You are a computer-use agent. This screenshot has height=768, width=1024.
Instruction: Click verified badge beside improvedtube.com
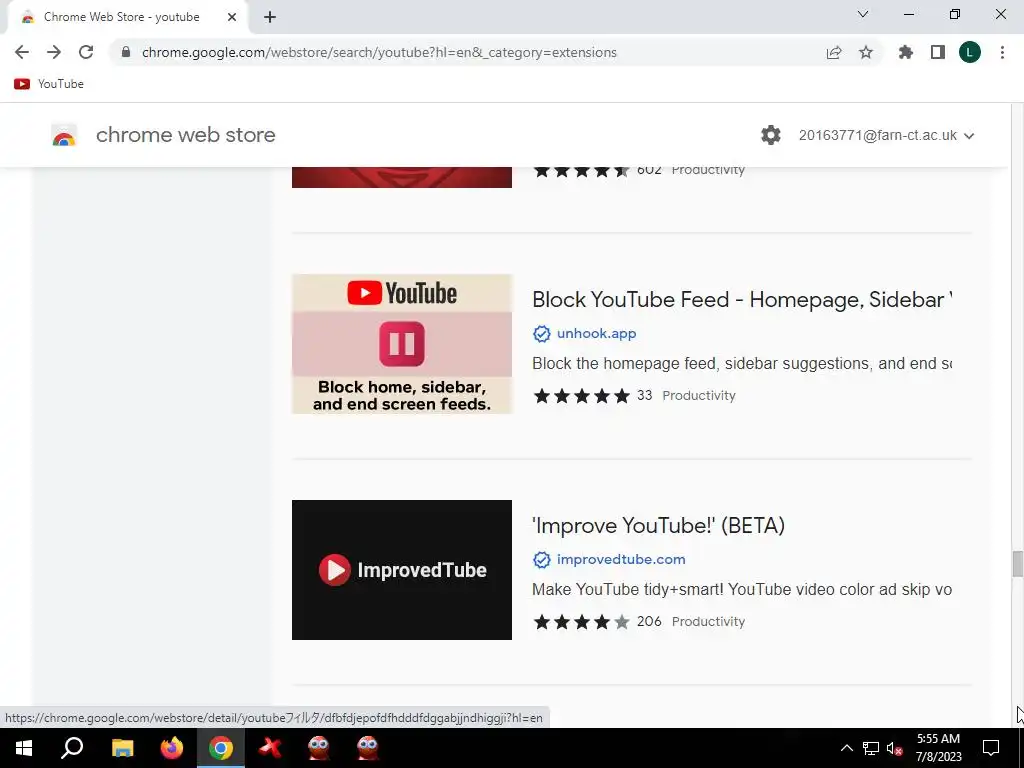(541, 560)
